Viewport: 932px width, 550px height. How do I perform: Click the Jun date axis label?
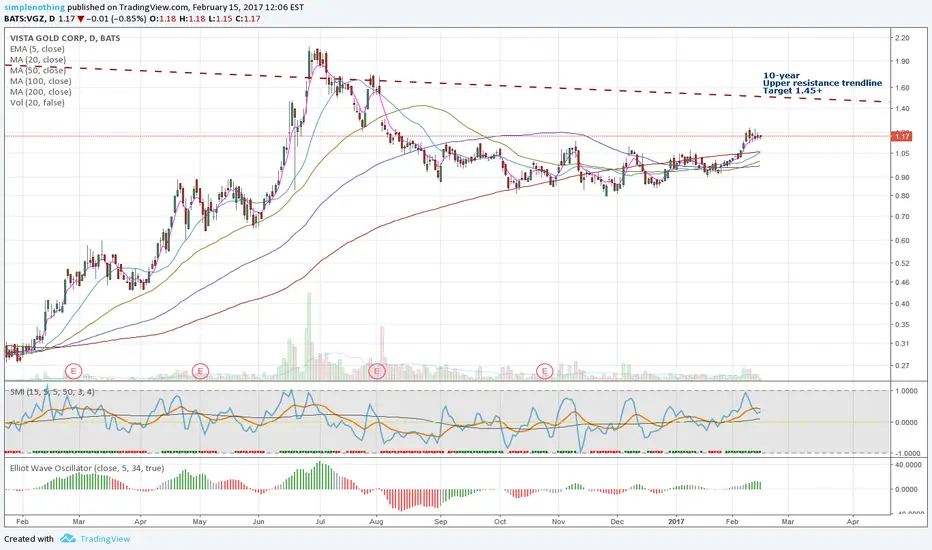[259, 521]
